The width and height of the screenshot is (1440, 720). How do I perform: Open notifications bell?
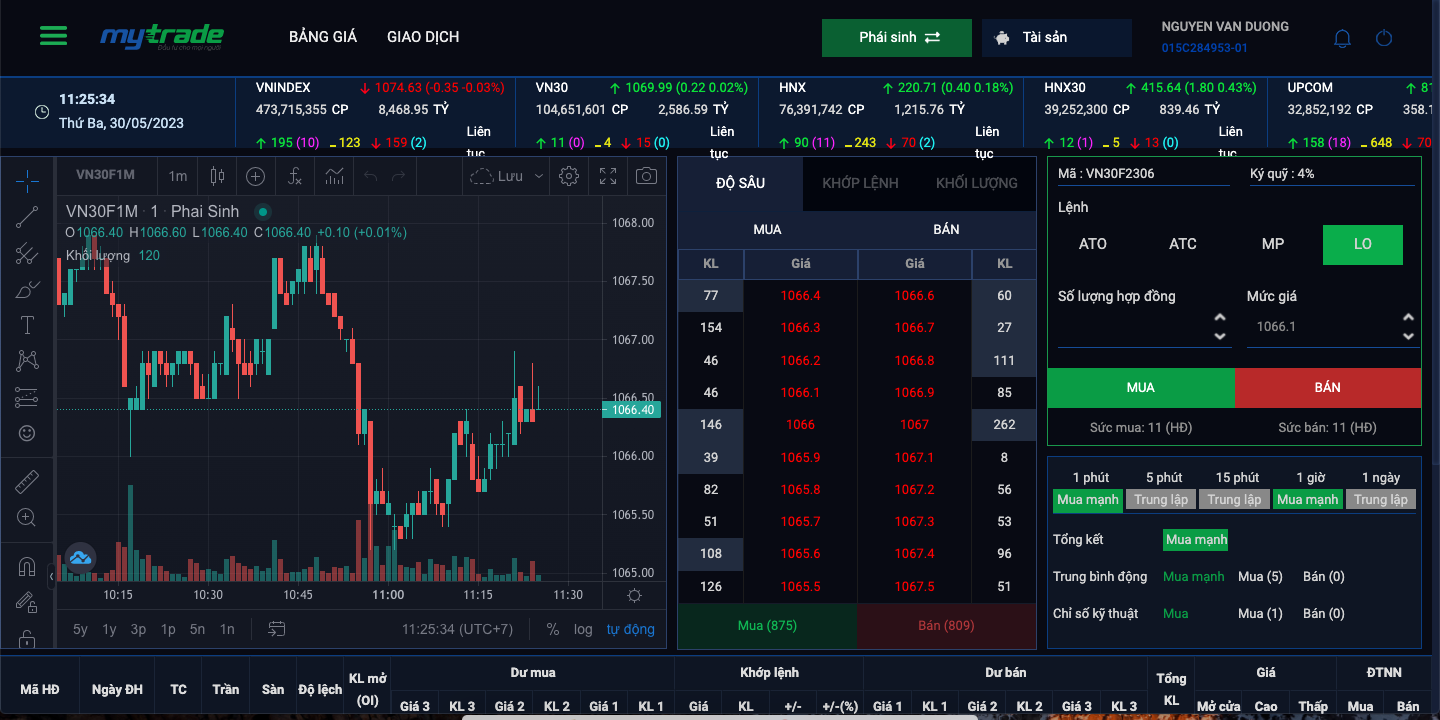click(x=1342, y=39)
